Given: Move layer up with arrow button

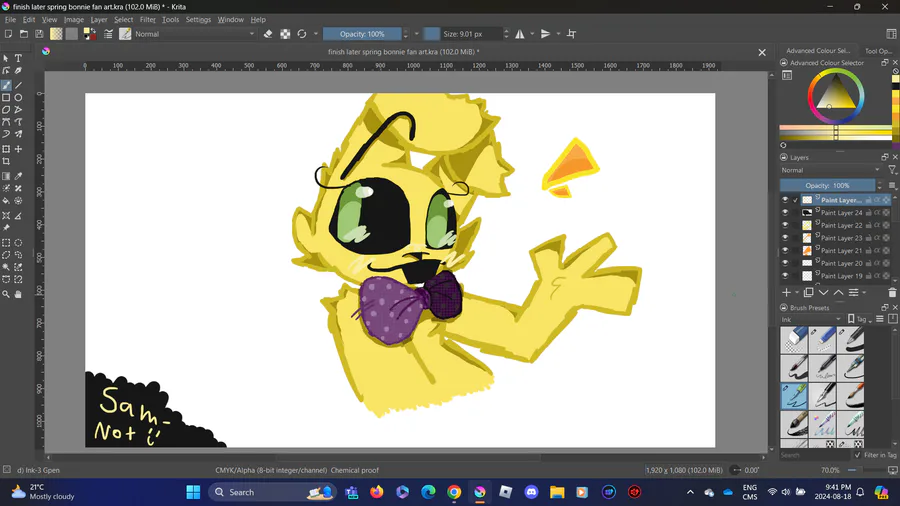Looking at the screenshot, I should pos(839,293).
